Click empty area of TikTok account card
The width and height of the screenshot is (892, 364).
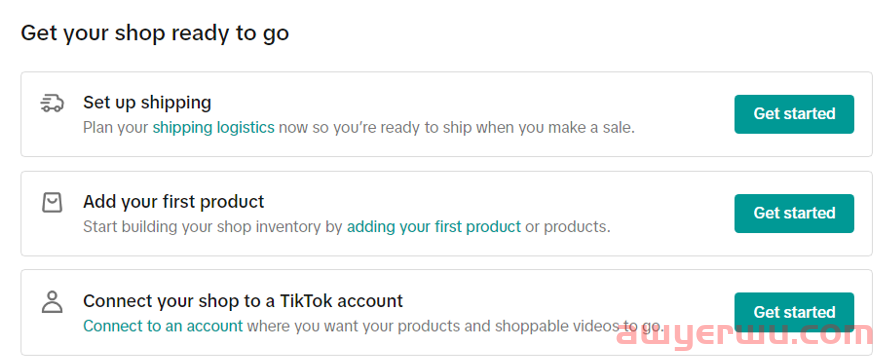pos(569,290)
